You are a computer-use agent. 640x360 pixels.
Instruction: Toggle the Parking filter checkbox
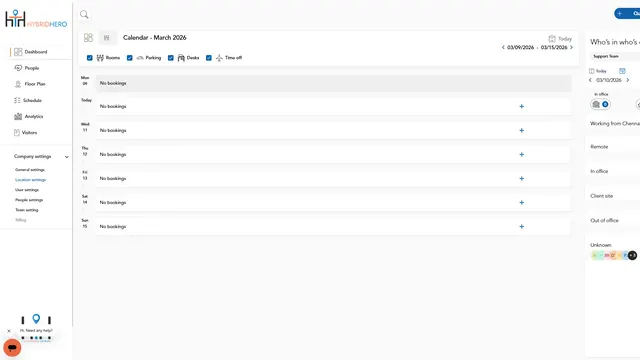(x=129, y=58)
